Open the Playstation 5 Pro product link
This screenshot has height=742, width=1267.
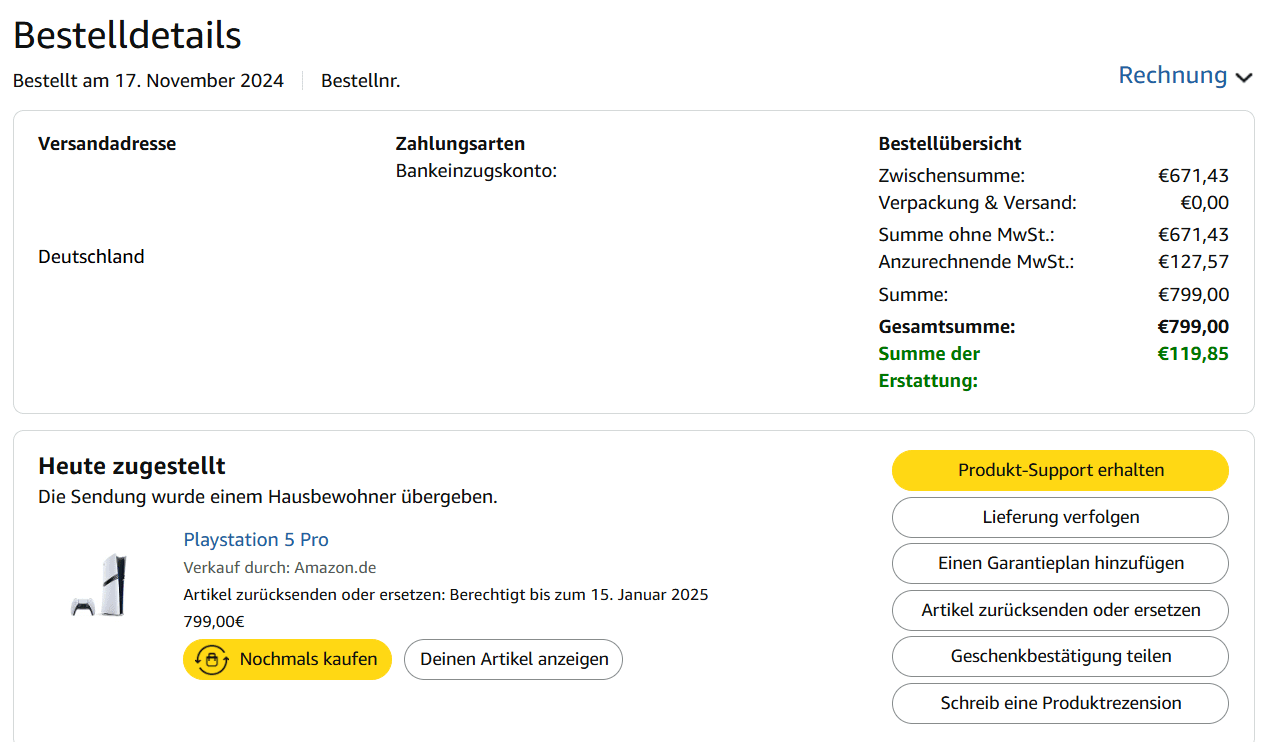256,540
